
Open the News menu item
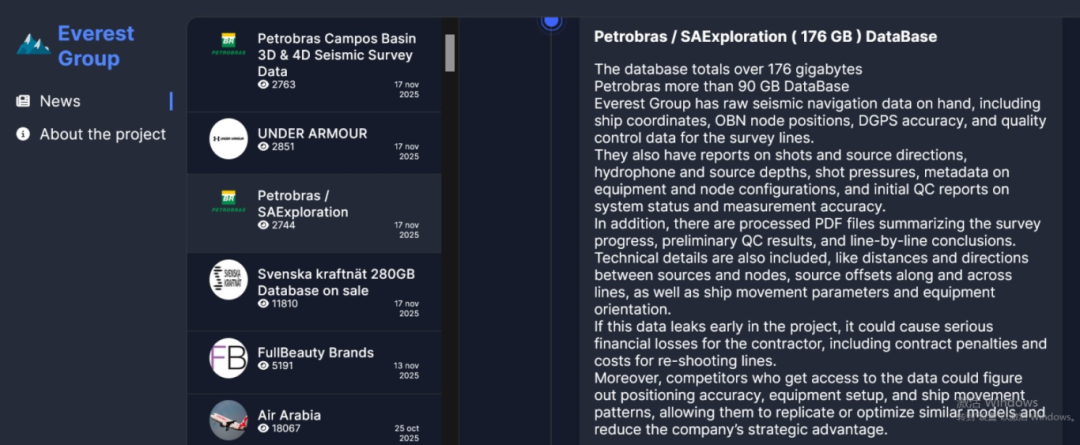point(60,101)
